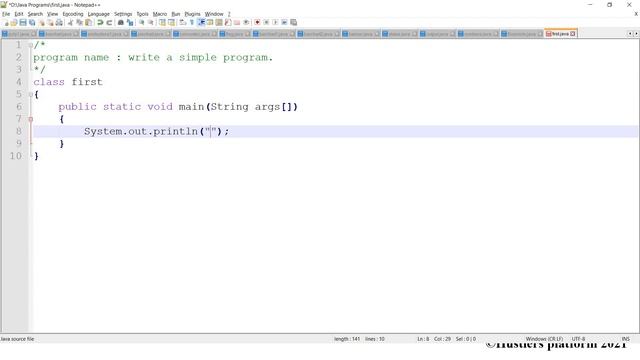Start macro recording with red dot icon
The height and width of the screenshot is (360, 640).
(x=257, y=23)
